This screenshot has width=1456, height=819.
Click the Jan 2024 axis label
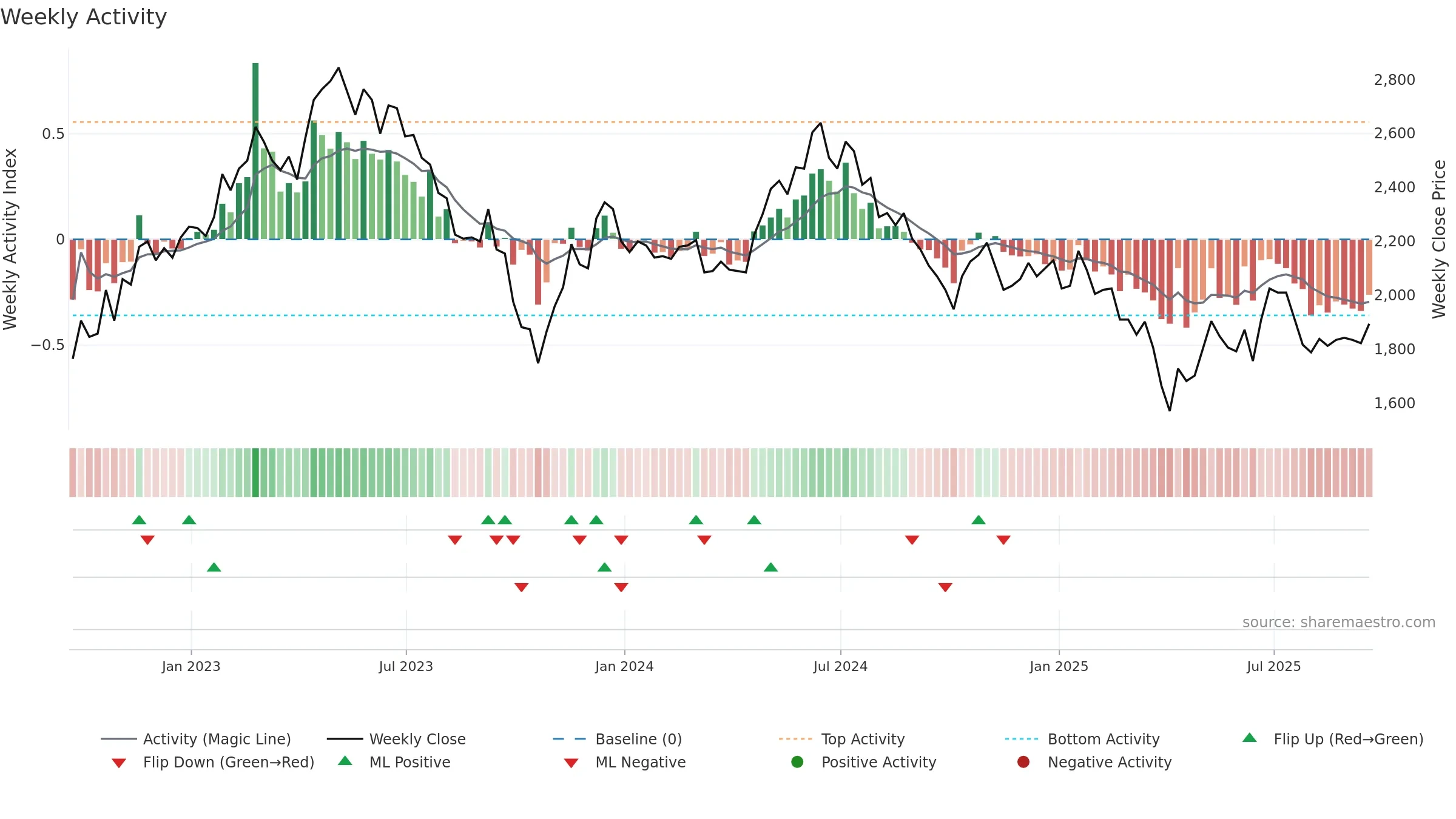click(624, 666)
